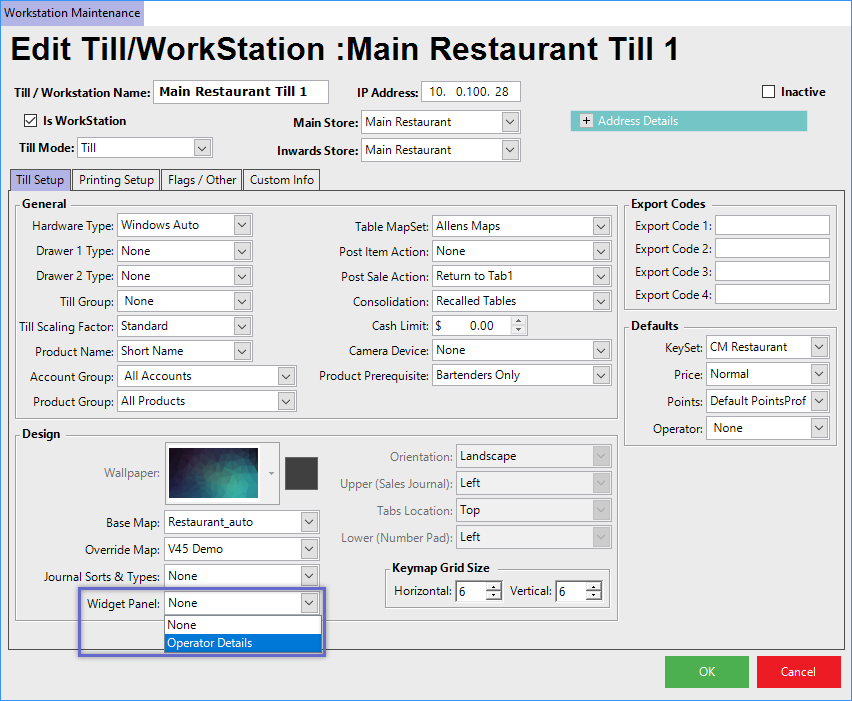Open the Flags / Other tab
This screenshot has height=701, width=852.
click(x=202, y=180)
